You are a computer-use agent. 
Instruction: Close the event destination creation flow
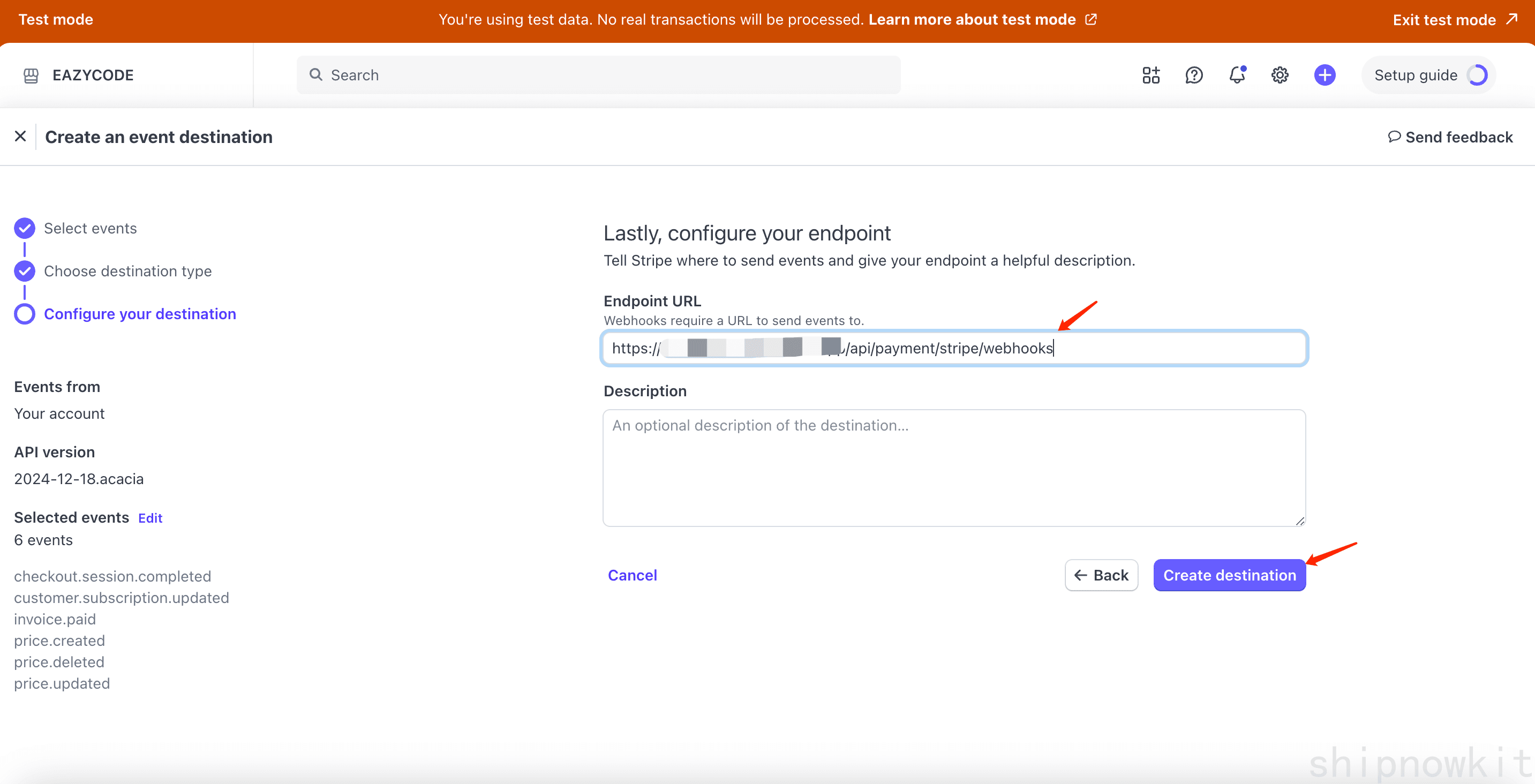[x=20, y=136]
